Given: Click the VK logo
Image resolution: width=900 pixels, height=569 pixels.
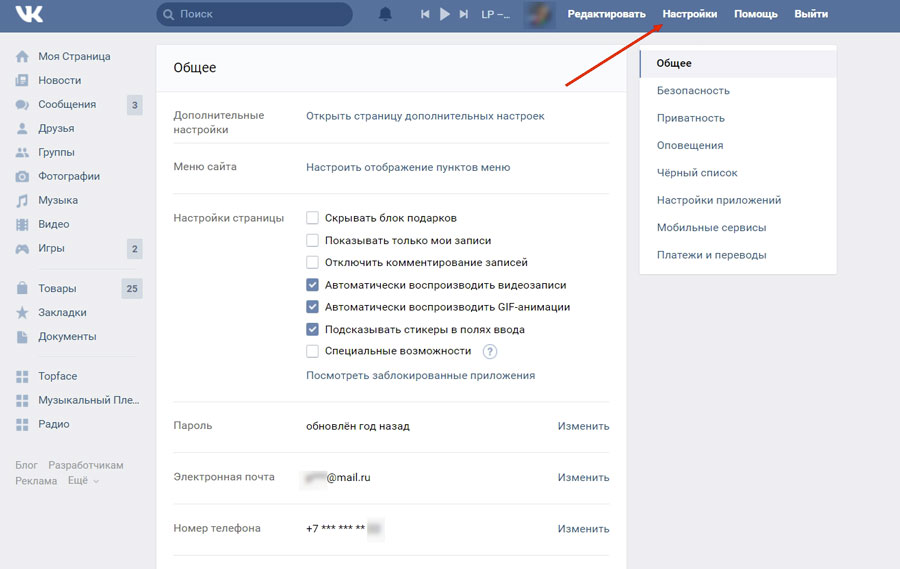Looking at the screenshot, I should tap(29, 14).
